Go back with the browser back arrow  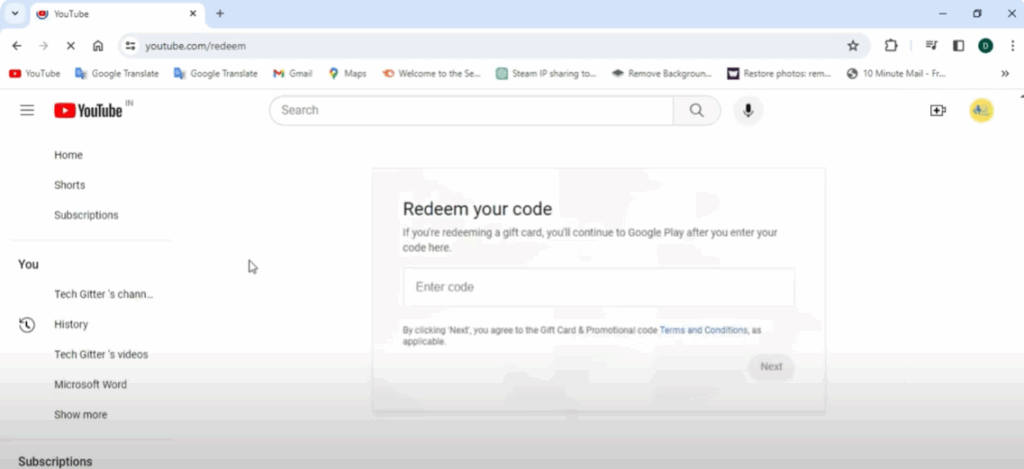(x=17, y=46)
